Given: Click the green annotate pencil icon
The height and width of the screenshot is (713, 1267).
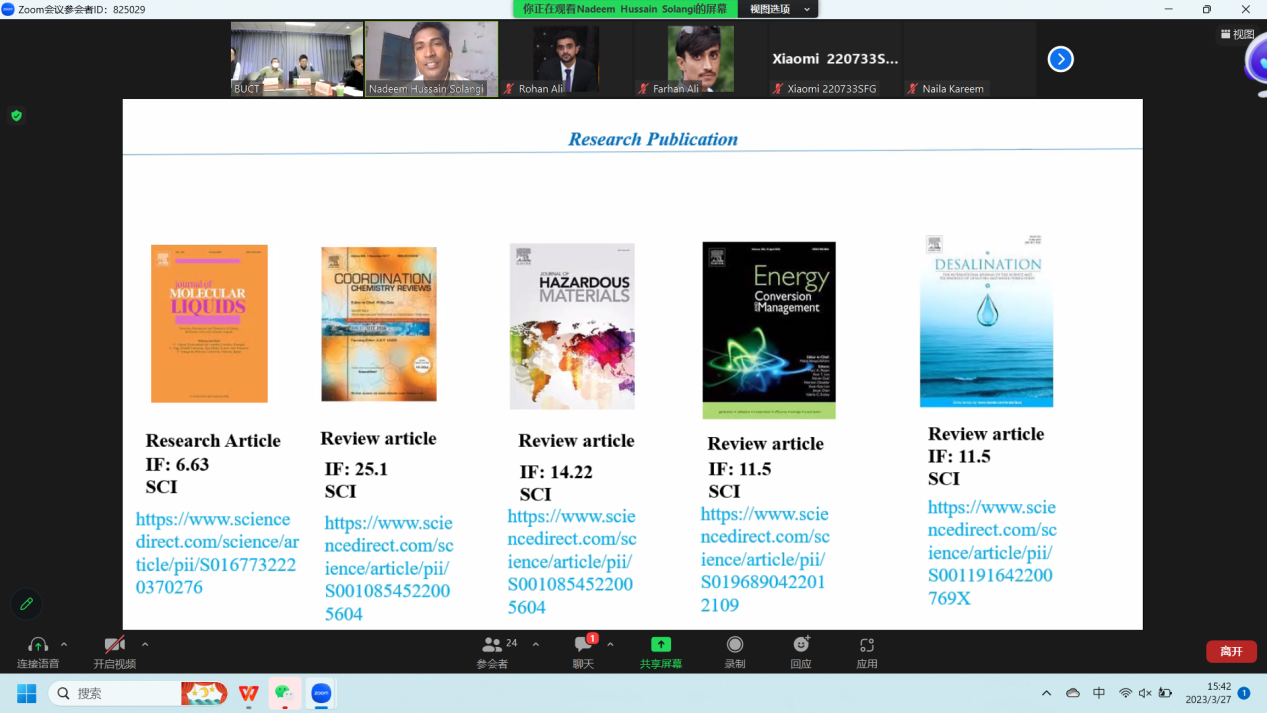Looking at the screenshot, I should [27, 604].
